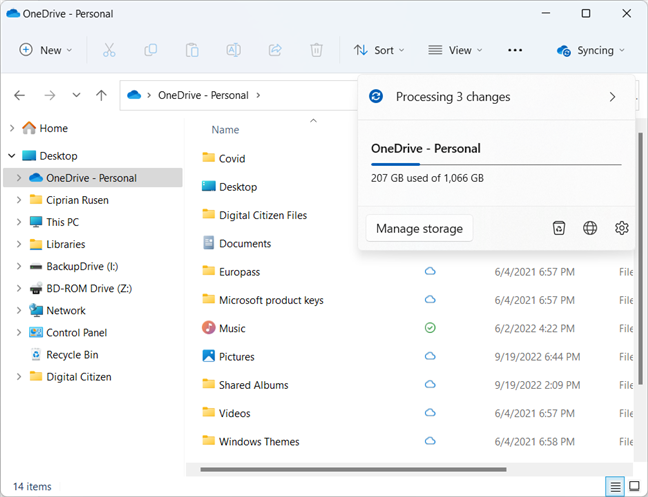The image size is (648, 497).
Task: Click the 14 items status text
Action: pyautogui.click(x=32, y=486)
